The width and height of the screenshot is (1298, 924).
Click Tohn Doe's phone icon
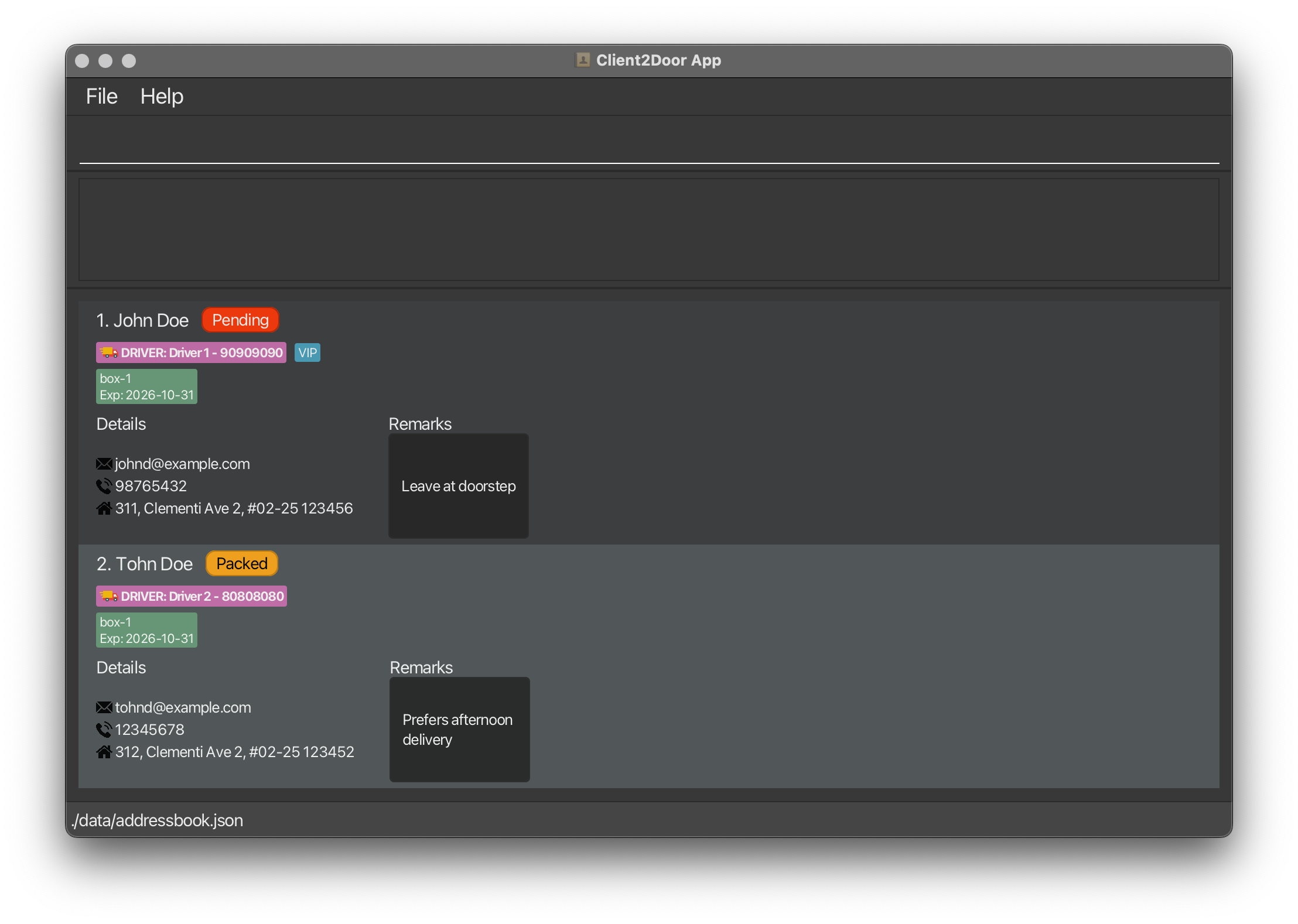point(104,730)
